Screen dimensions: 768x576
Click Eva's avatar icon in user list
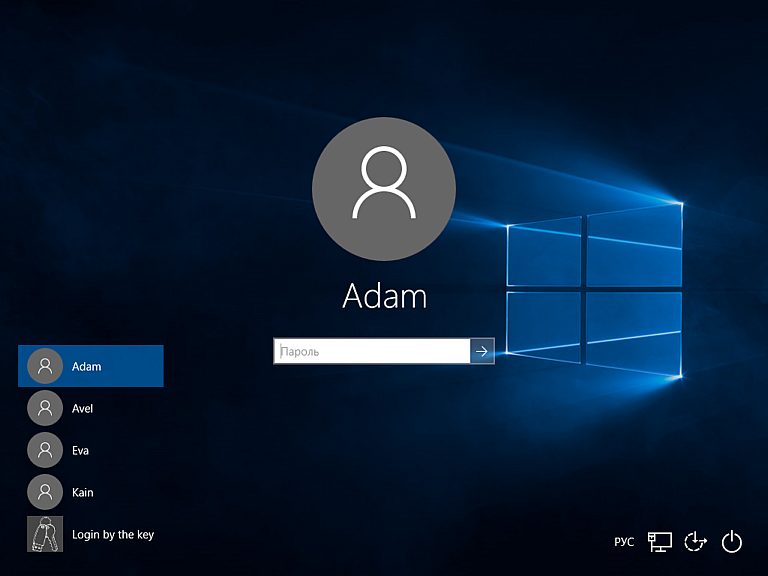click(x=45, y=450)
